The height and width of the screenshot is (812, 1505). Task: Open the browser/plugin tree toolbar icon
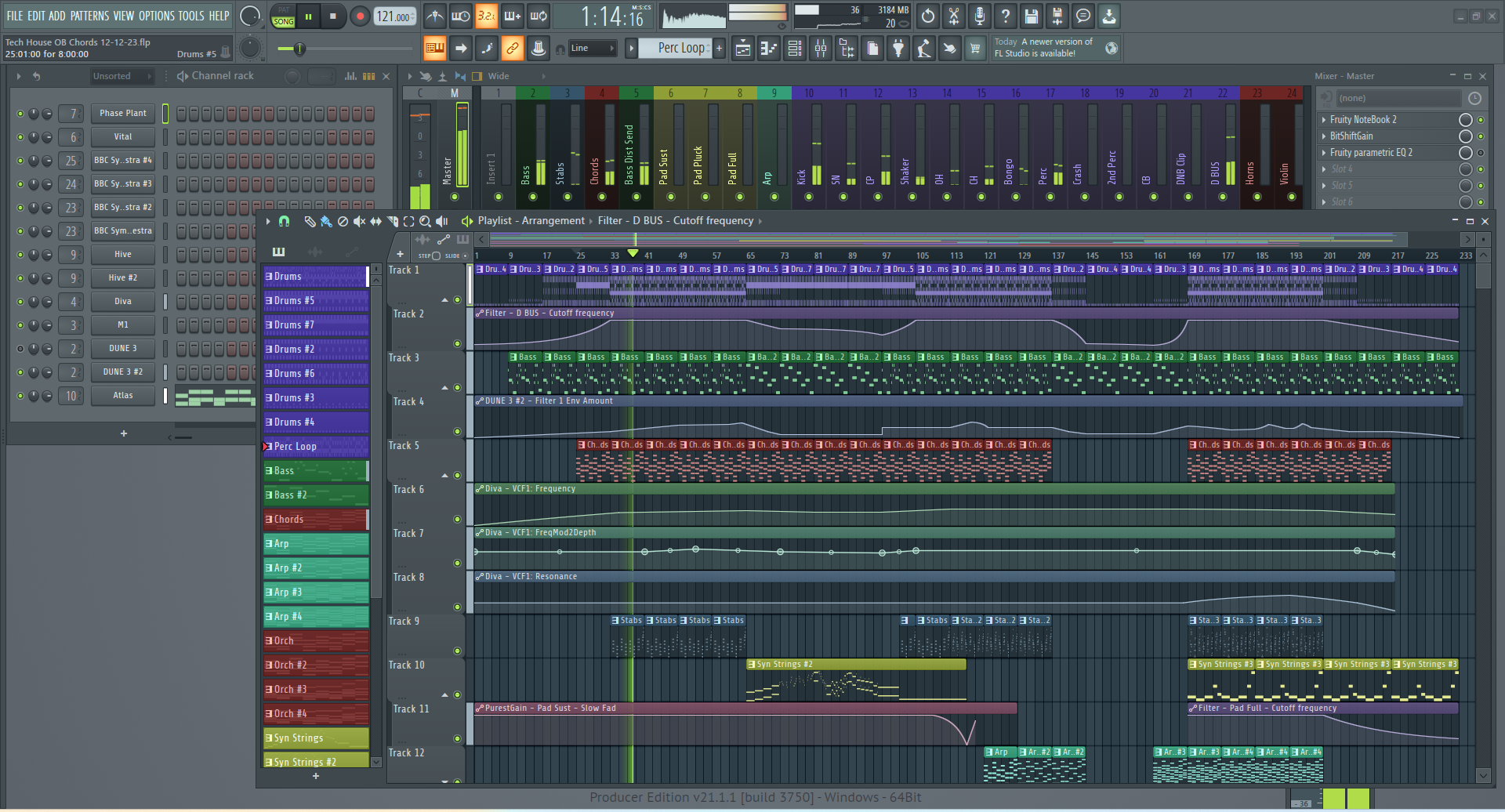click(846, 49)
